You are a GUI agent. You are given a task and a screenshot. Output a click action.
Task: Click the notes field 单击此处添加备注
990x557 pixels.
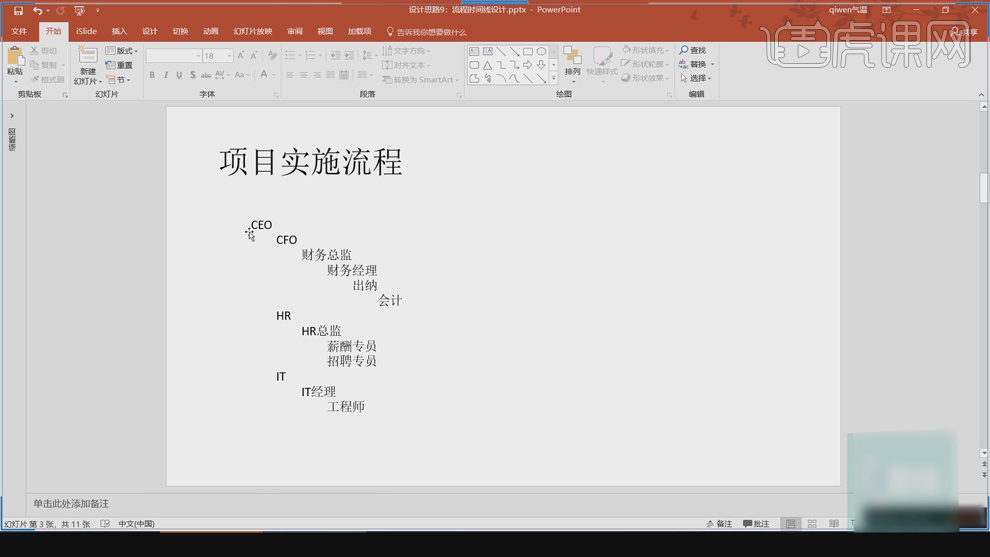click(x=71, y=504)
